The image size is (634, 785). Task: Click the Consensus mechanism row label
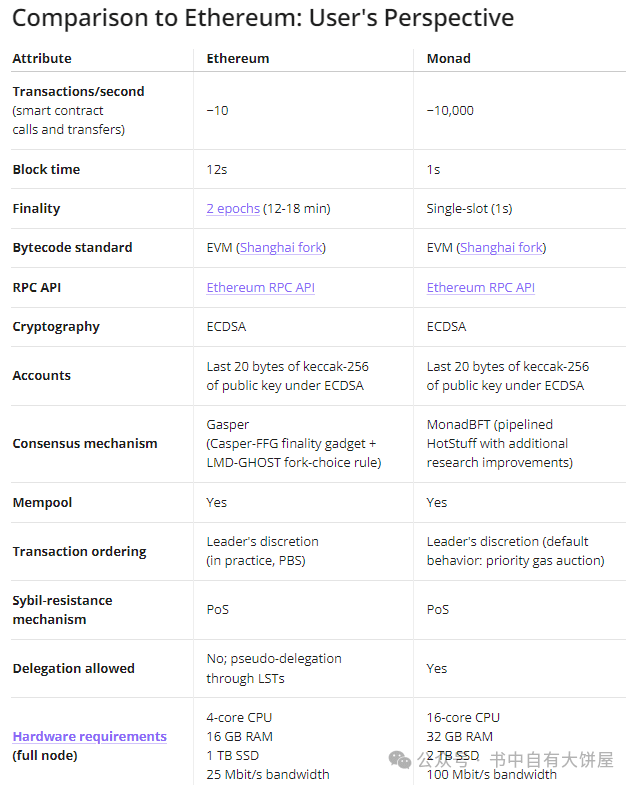85,444
